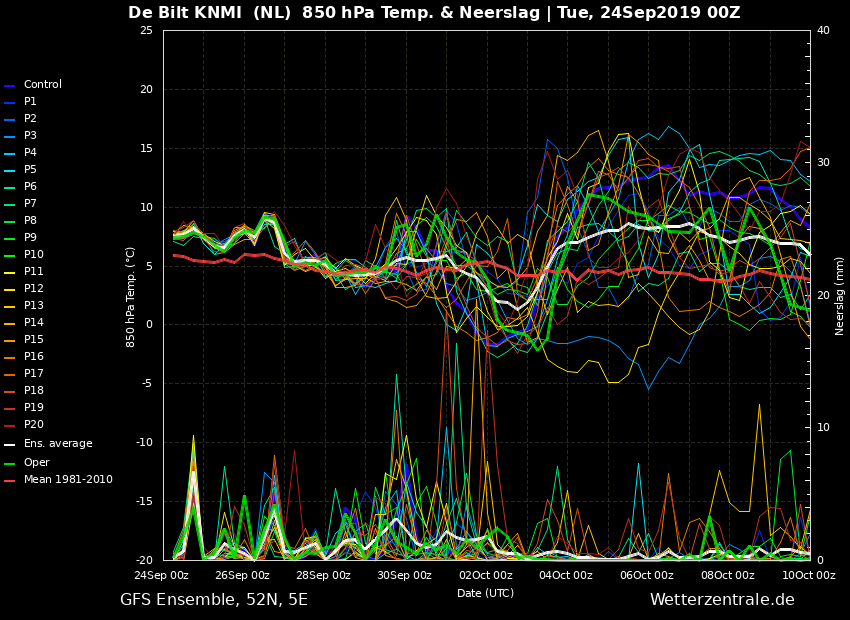This screenshot has width=850, height=620.
Task: Click the P5 legend label
Action: (30, 169)
